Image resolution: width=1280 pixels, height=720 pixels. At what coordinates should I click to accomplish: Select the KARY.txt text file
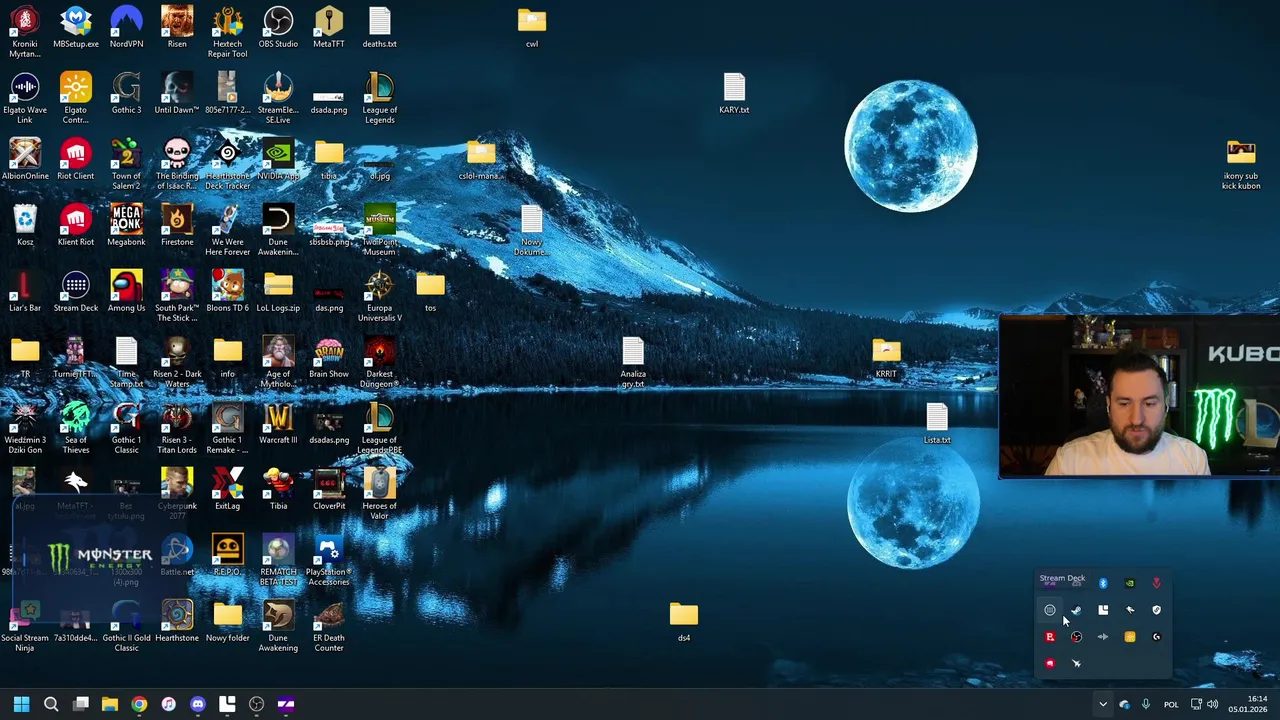[x=734, y=93]
